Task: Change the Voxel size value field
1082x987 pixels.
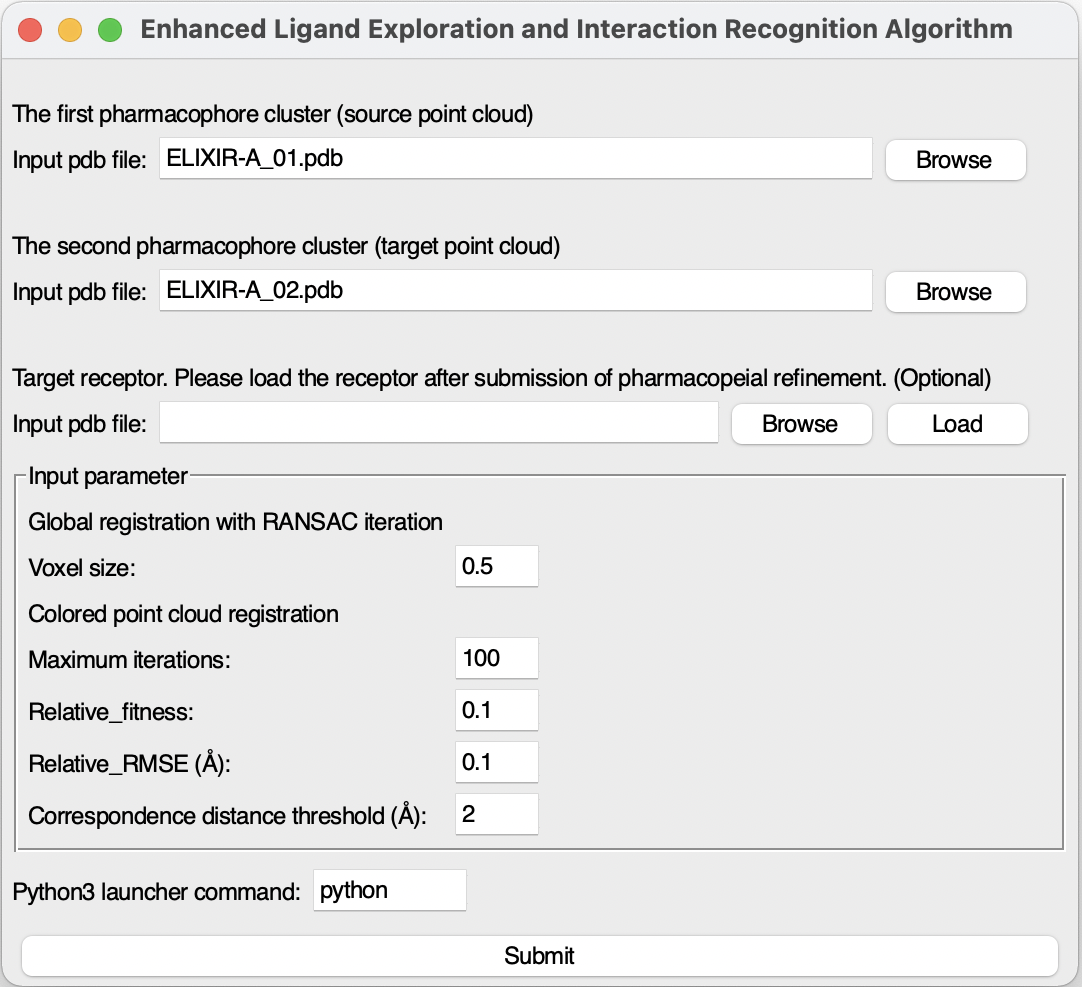Action: click(x=496, y=566)
